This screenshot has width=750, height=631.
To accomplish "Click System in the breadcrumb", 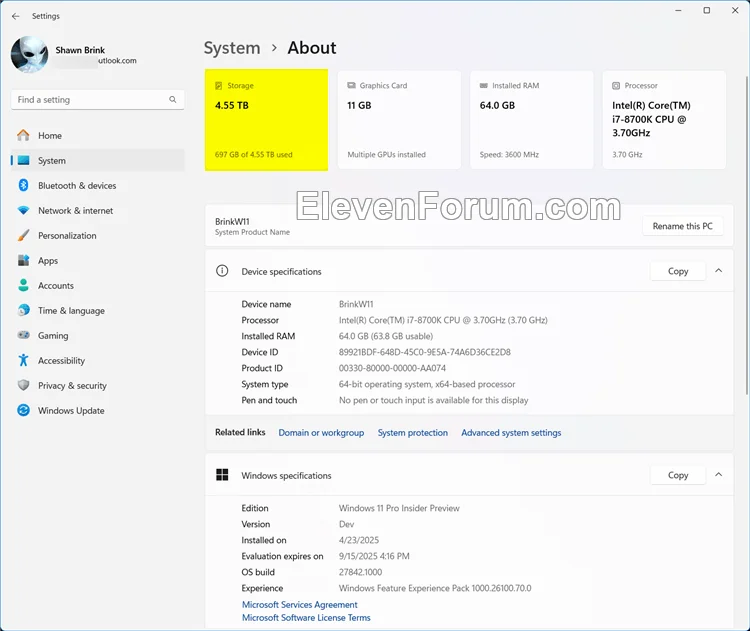I will [232, 48].
